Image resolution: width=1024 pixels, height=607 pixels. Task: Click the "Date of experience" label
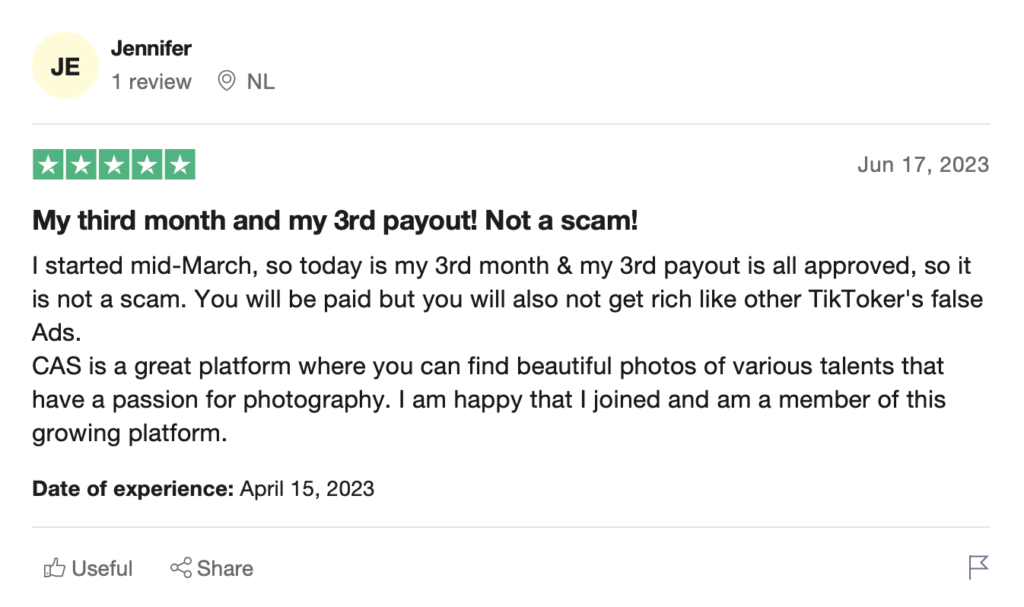[133, 489]
